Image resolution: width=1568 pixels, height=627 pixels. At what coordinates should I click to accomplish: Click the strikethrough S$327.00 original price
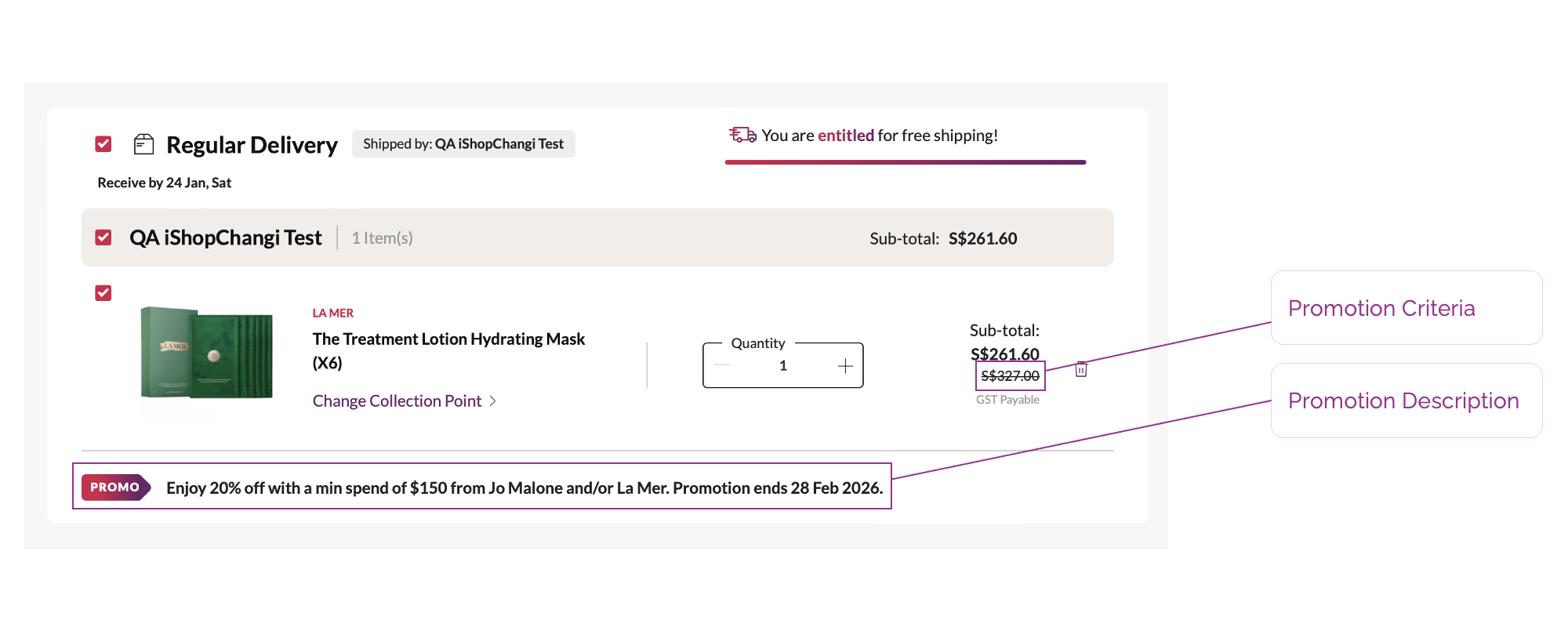(1010, 376)
